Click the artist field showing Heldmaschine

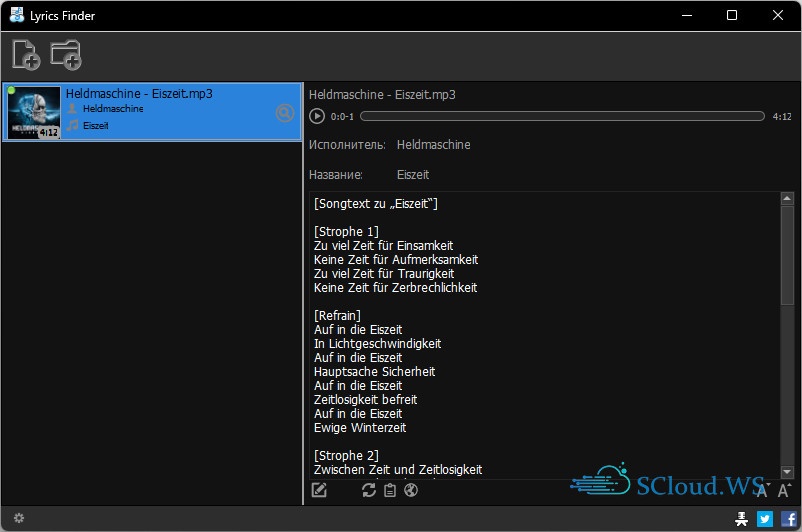click(433, 145)
